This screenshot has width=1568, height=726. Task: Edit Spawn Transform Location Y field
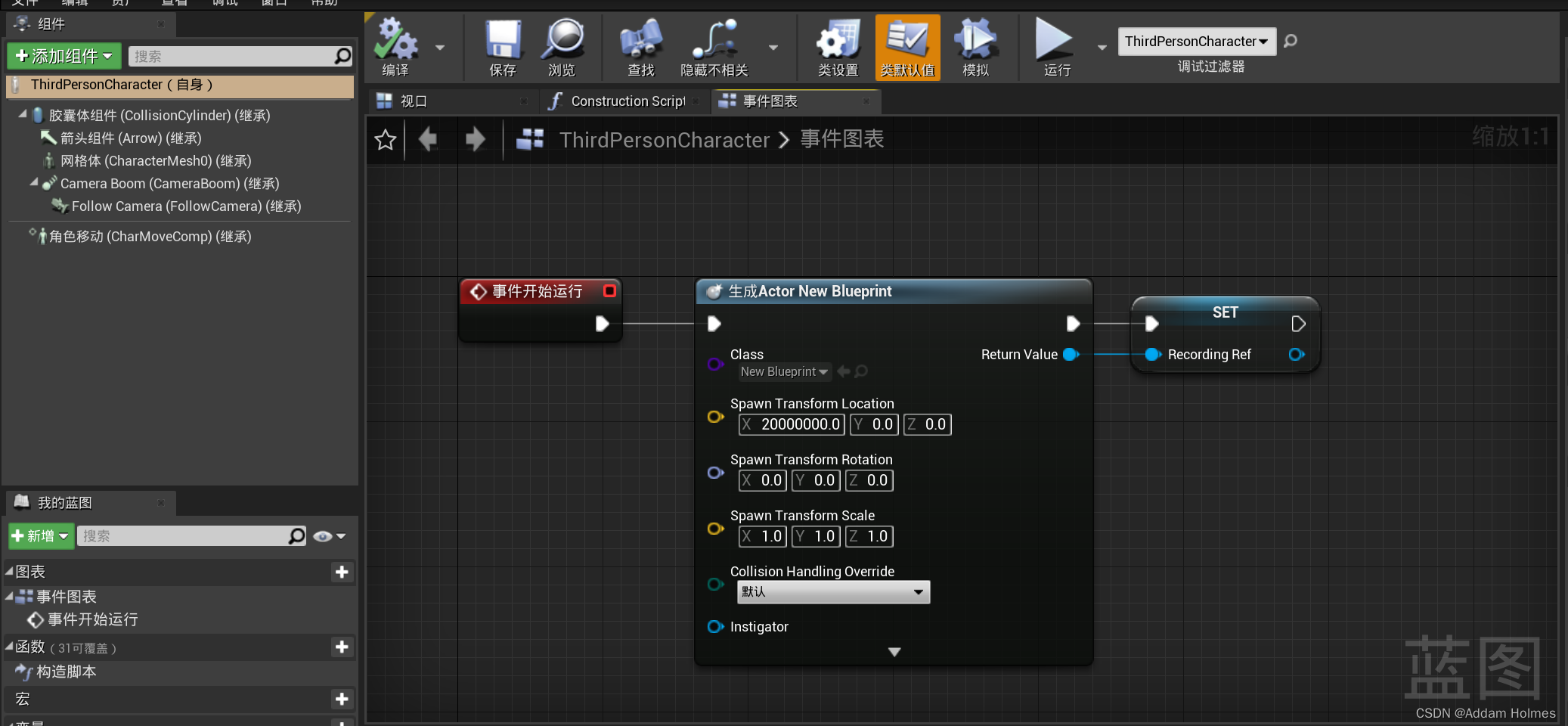pos(874,424)
